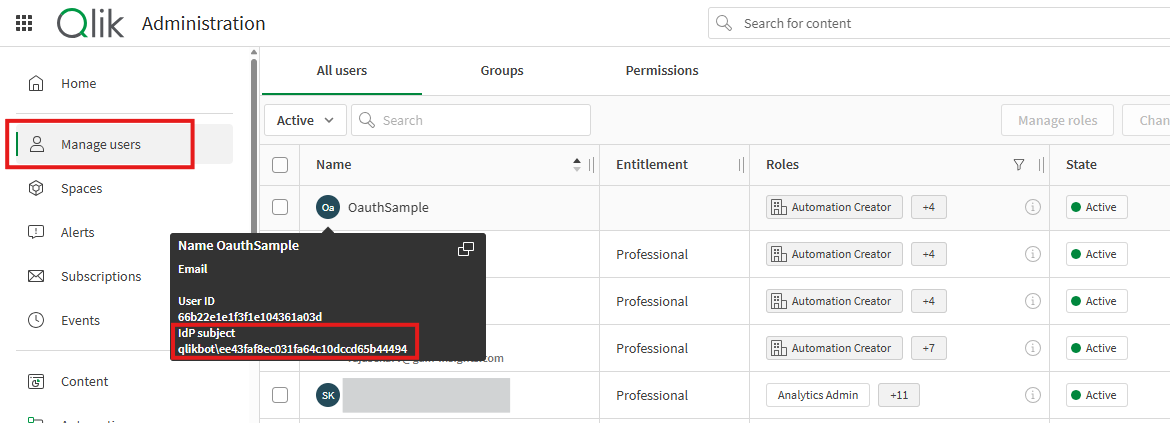Click the State column header
The image size is (1170, 423).
(x=1081, y=165)
